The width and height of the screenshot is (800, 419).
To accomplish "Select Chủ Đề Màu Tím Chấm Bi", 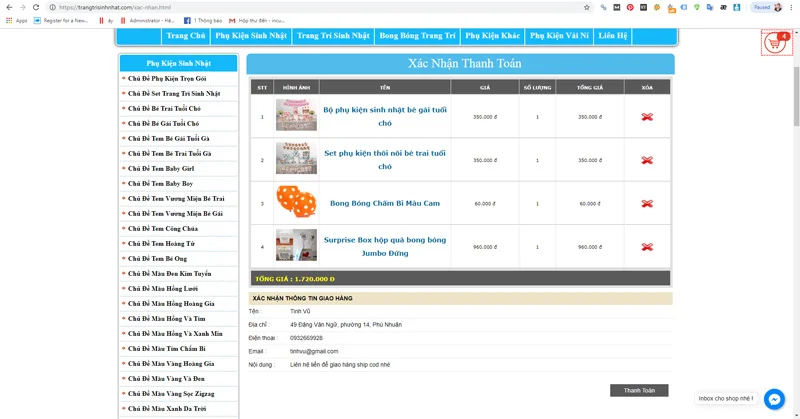I will 166,349.
